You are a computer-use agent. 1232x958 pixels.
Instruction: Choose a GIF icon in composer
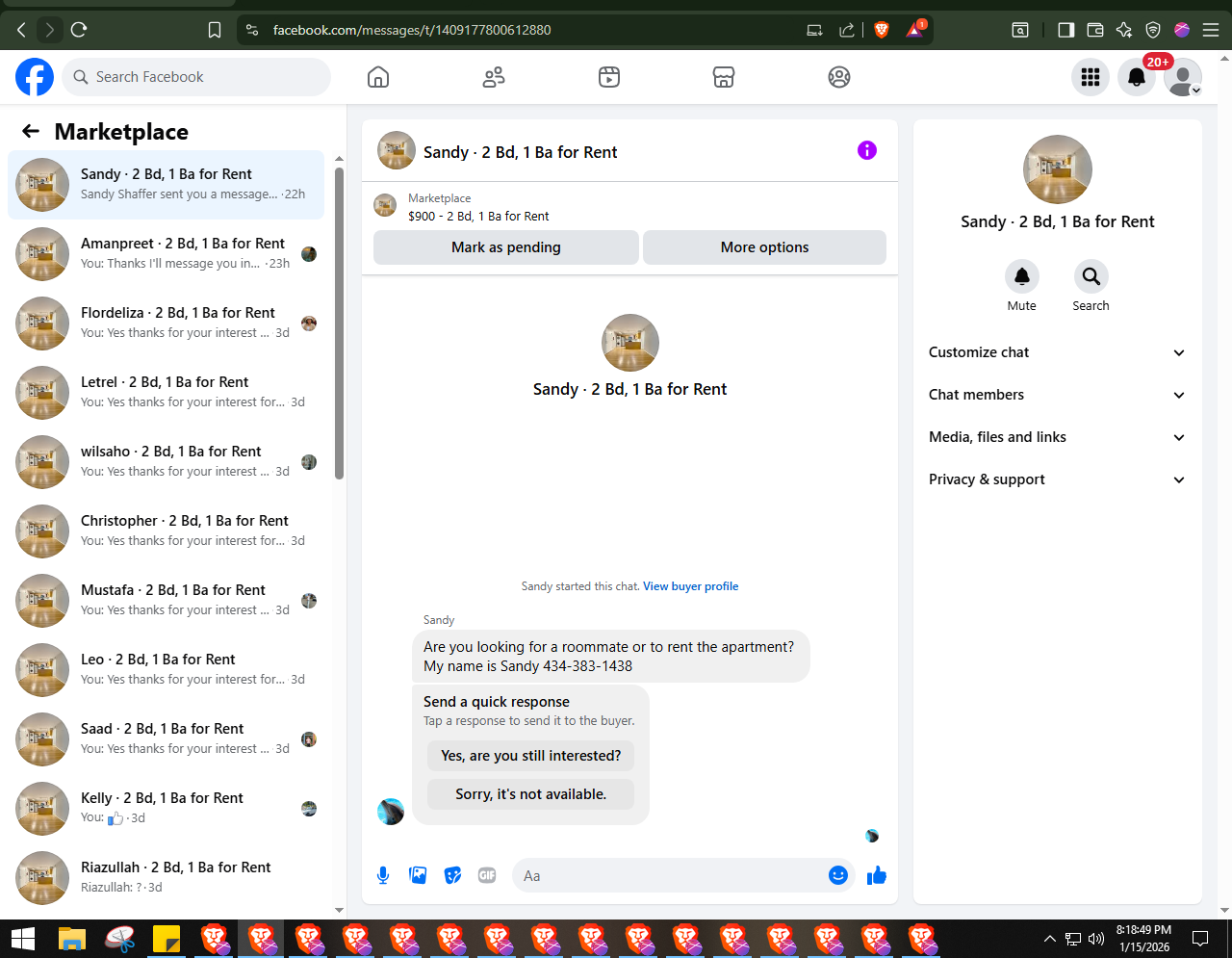click(x=487, y=875)
